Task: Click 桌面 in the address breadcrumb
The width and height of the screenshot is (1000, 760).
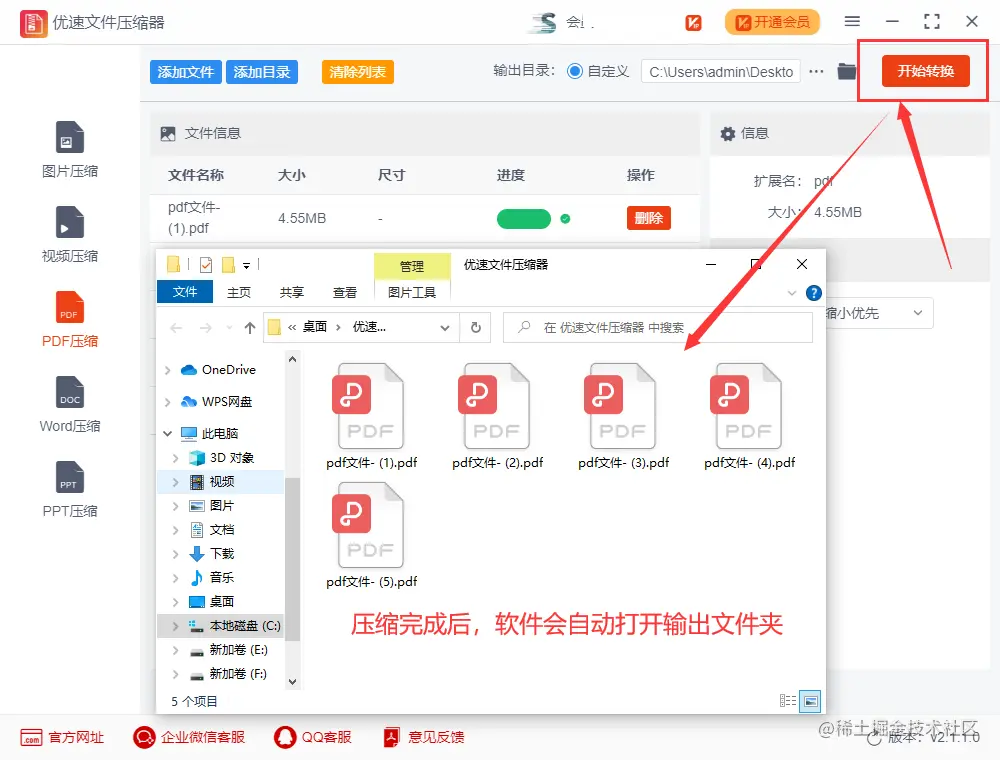Action: pyautogui.click(x=314, y=327)
